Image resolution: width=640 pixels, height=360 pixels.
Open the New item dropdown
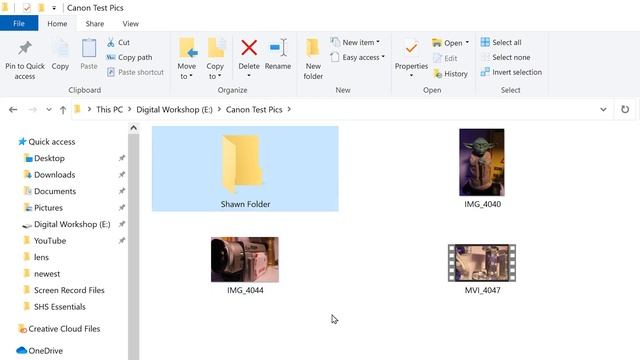355,42
